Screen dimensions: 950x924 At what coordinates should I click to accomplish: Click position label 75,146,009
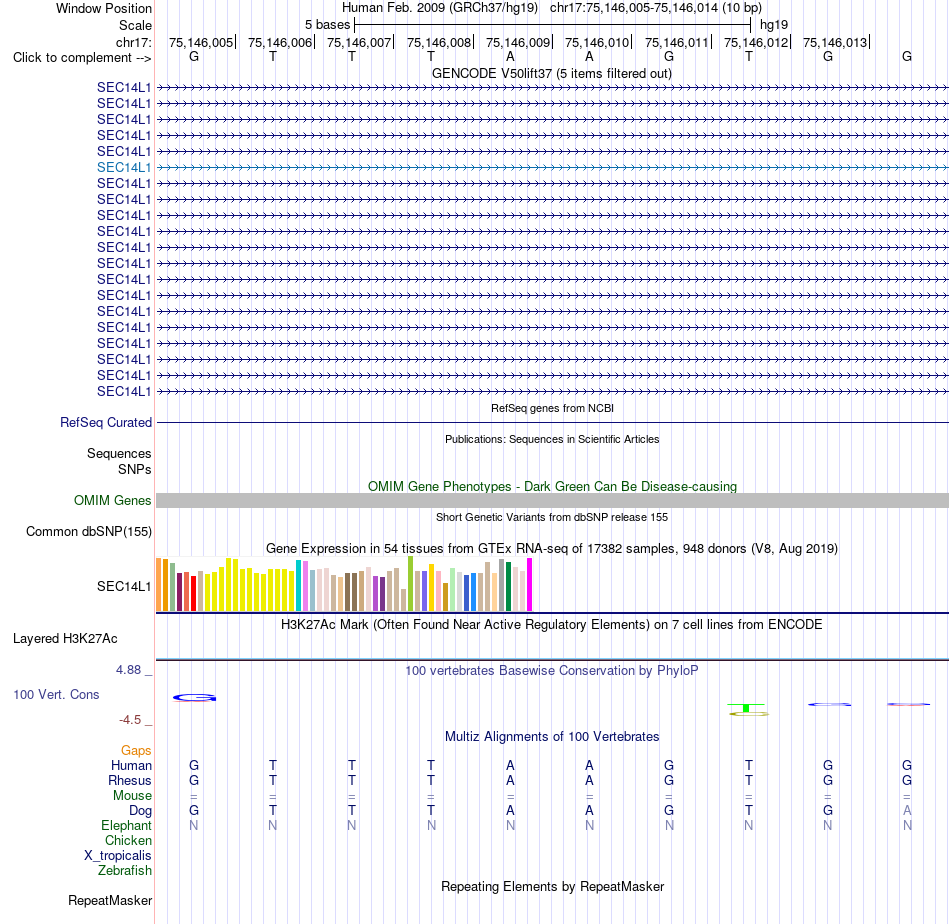518,42
